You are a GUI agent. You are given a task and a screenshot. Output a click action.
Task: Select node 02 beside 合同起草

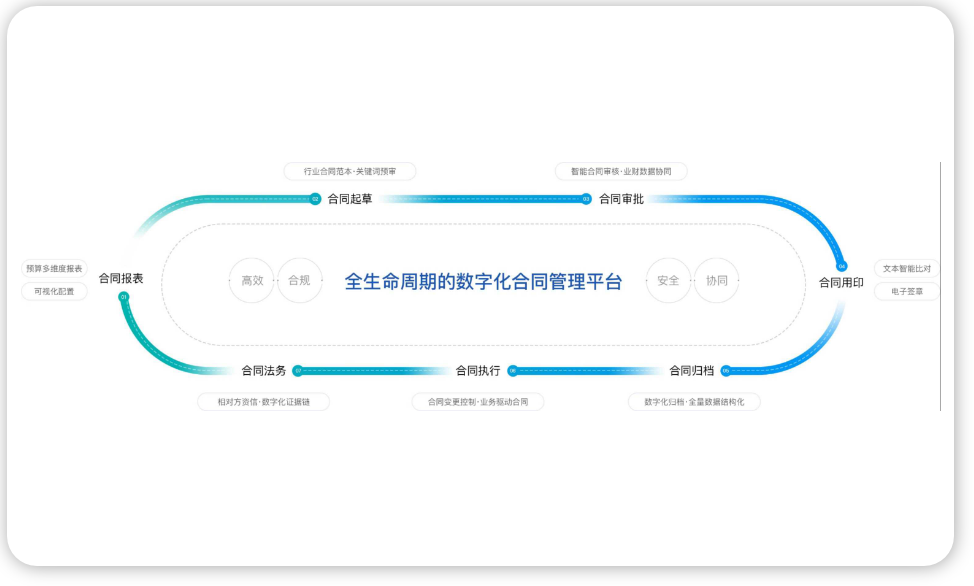[x=316, y=199]
